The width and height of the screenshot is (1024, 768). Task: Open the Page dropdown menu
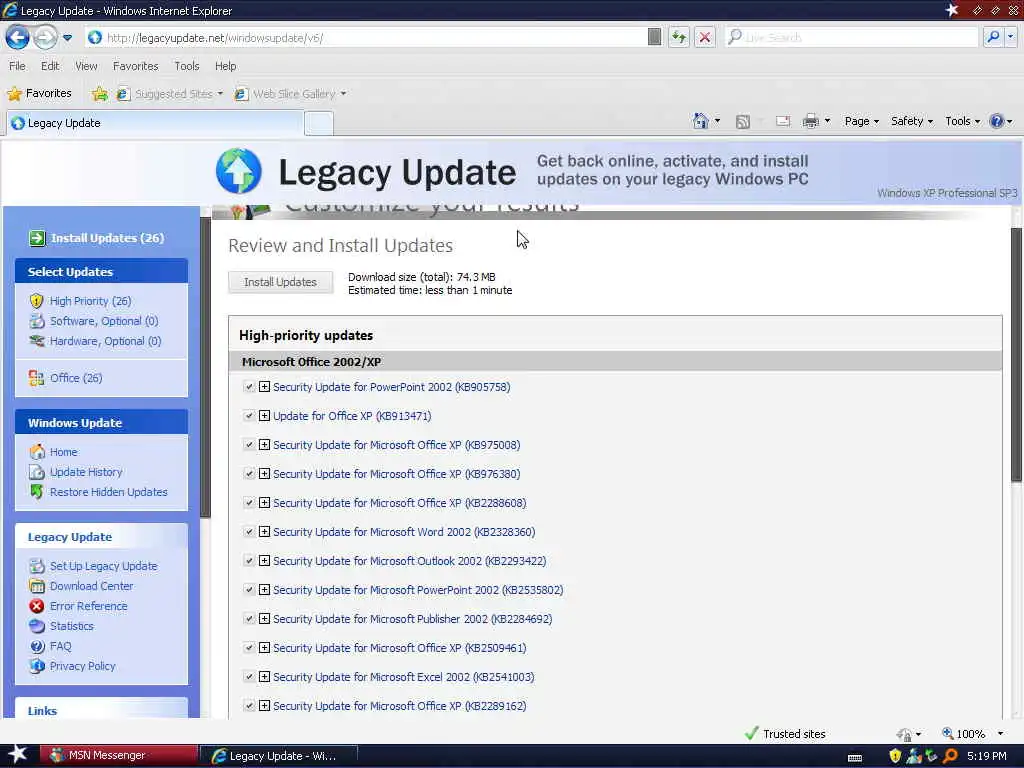click(861, 121)
